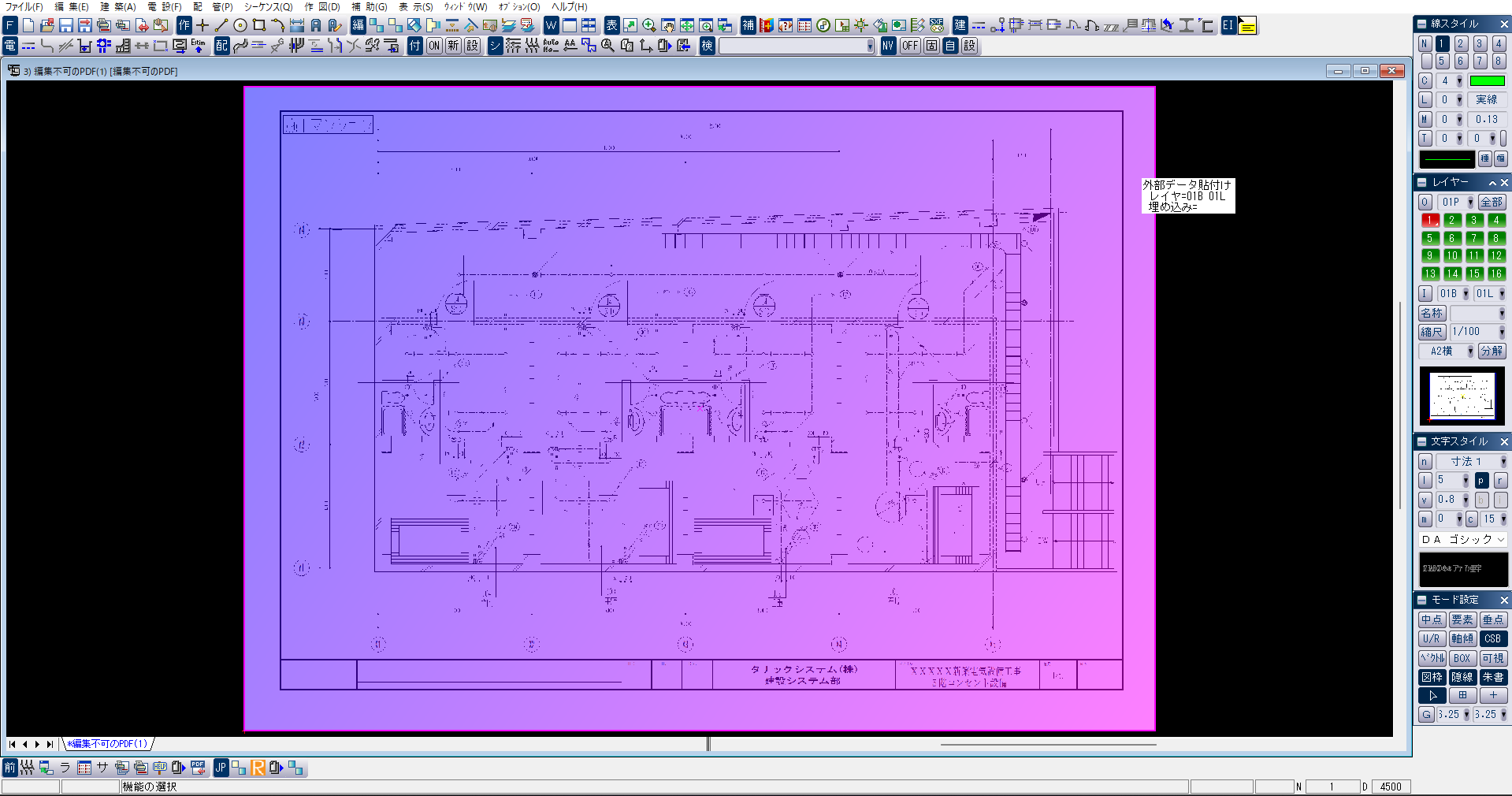Select the line drawing tool
The image size is (1512, 796).
point(221,26)
